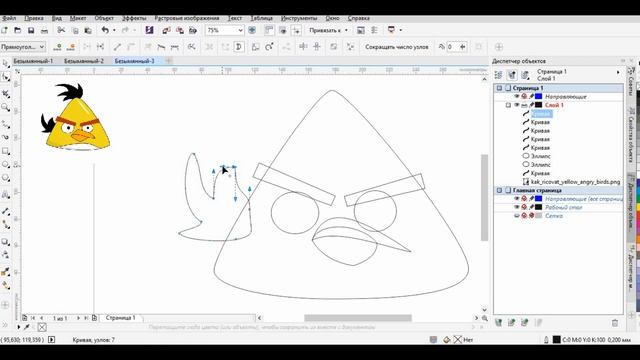Click the Add nodes icon
This screenshot has width=640, height=360.
click(x=58, y=47)
